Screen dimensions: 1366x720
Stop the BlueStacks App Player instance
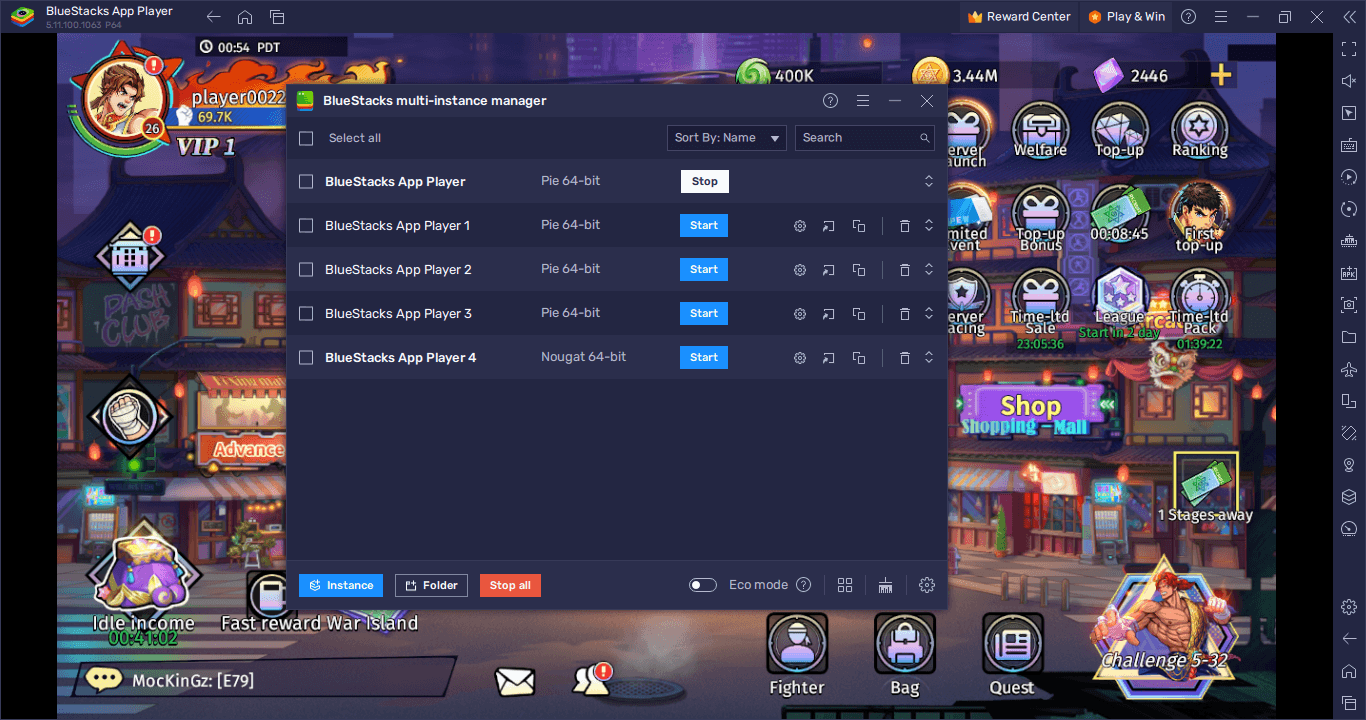705,181
